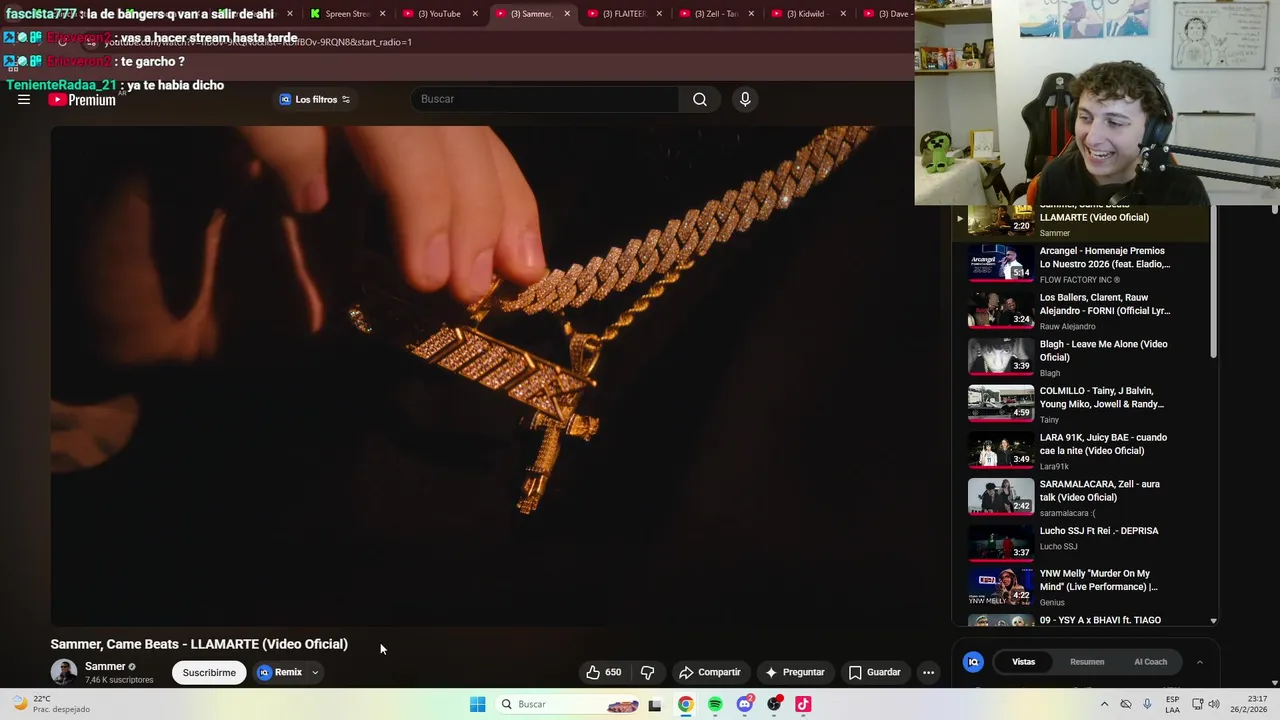
Task: Open Spotify from taskbar
Action: pos(715,704)
